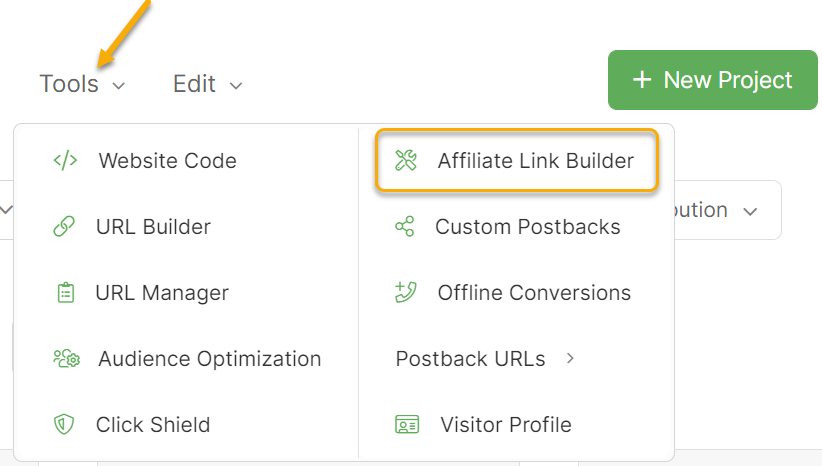The image size is (822, 466).
Task: Open the Edit dropdown menu
Action: (207, 84)
